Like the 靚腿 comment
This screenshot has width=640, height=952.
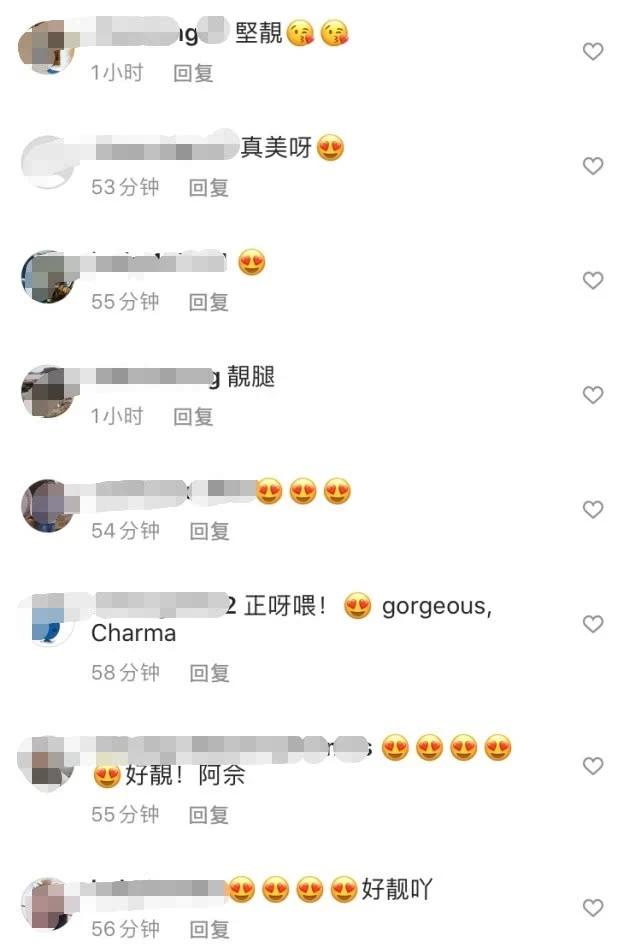tap(593, 395)
